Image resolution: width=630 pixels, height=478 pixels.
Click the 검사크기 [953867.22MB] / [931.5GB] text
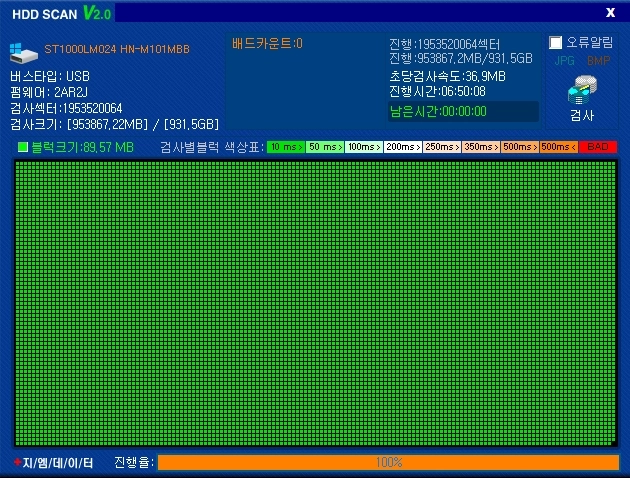point(115,125)
